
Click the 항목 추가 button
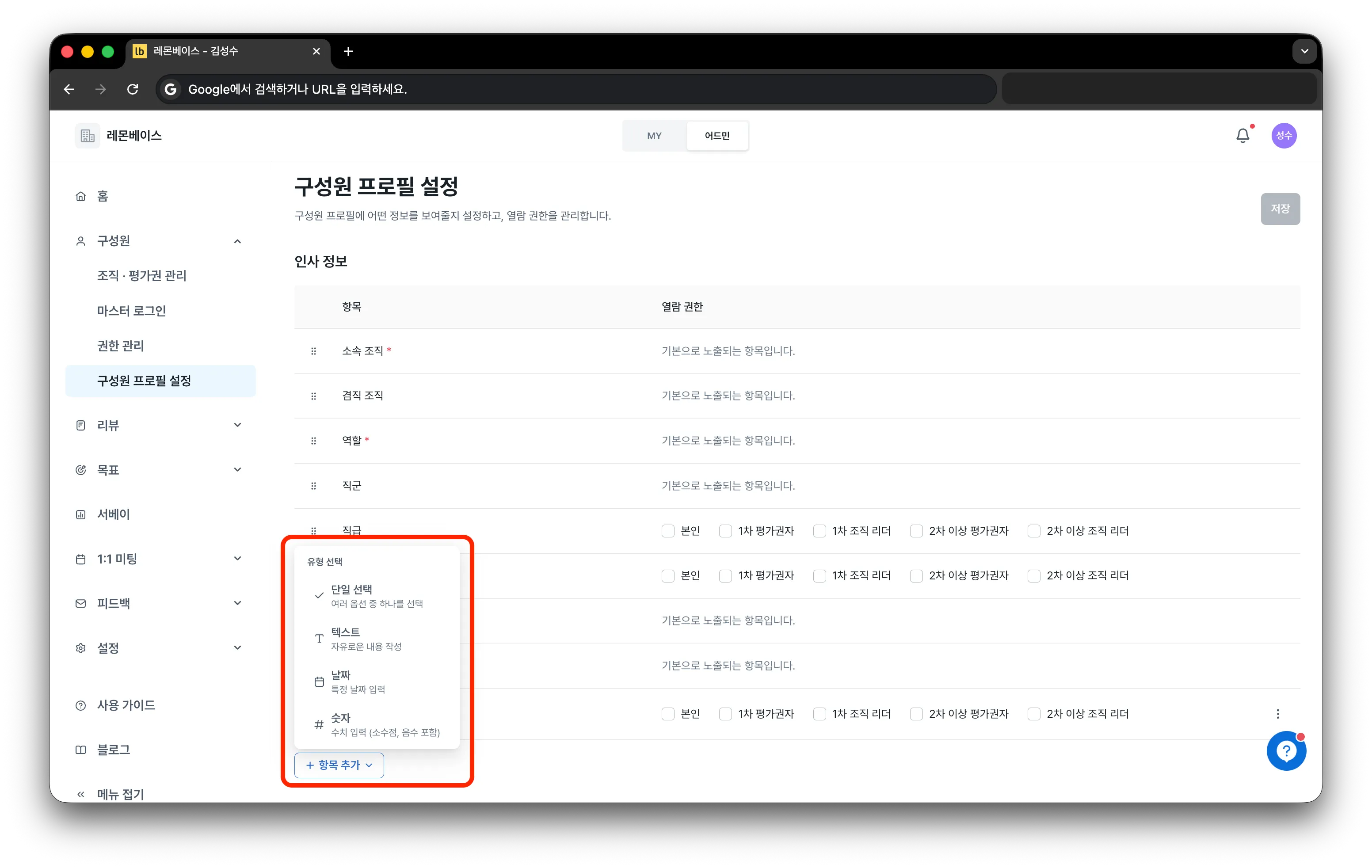click(x=339, y=765)
